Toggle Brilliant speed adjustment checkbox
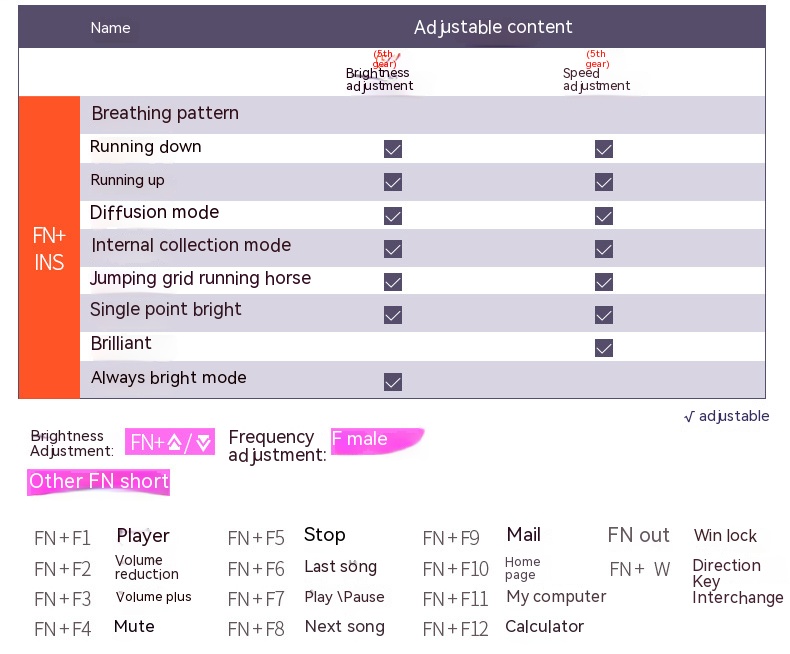Viewport: 790px width, 654px height. (x=604, y=347)
